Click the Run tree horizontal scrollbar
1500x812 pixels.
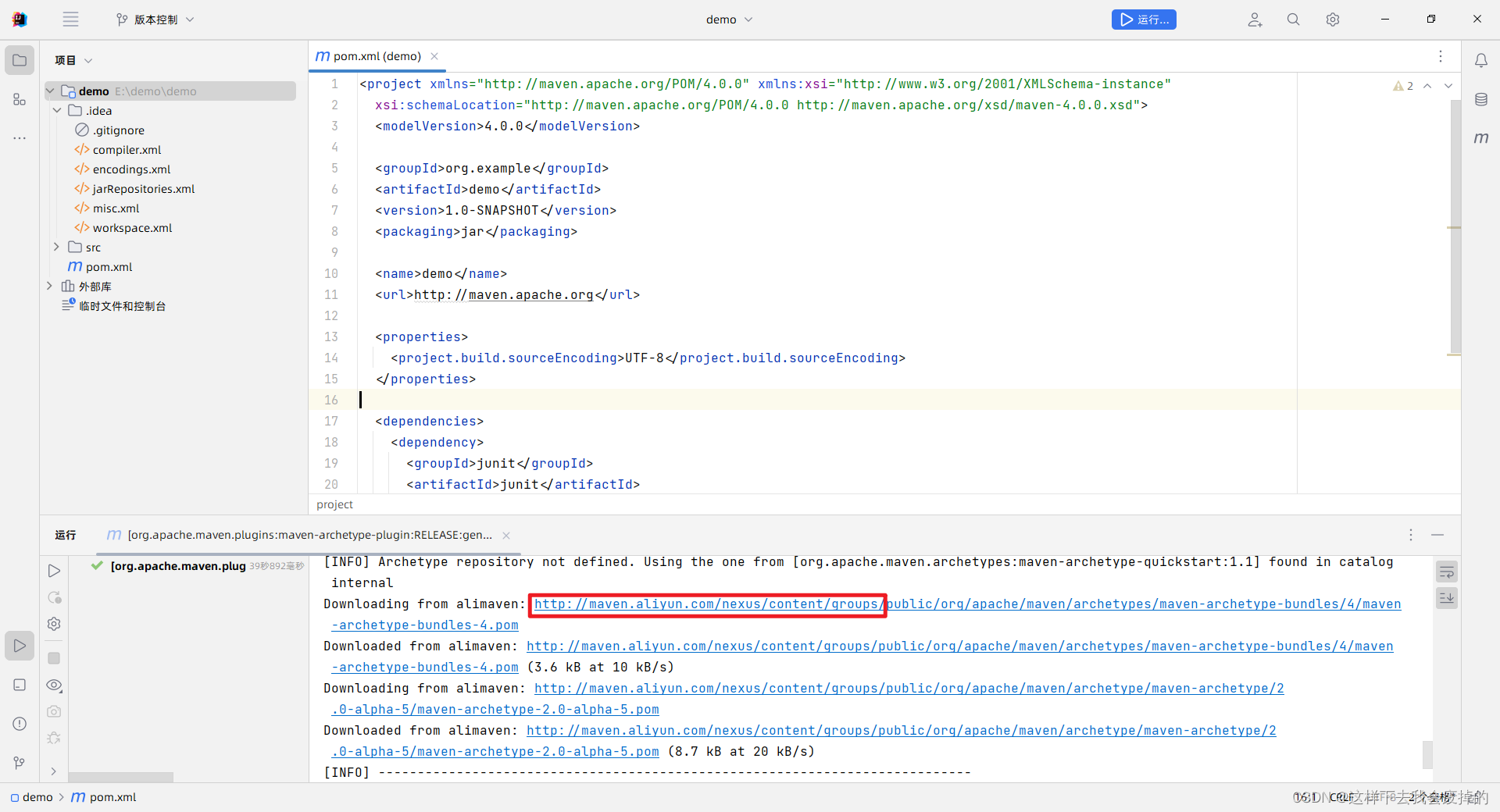120,777
